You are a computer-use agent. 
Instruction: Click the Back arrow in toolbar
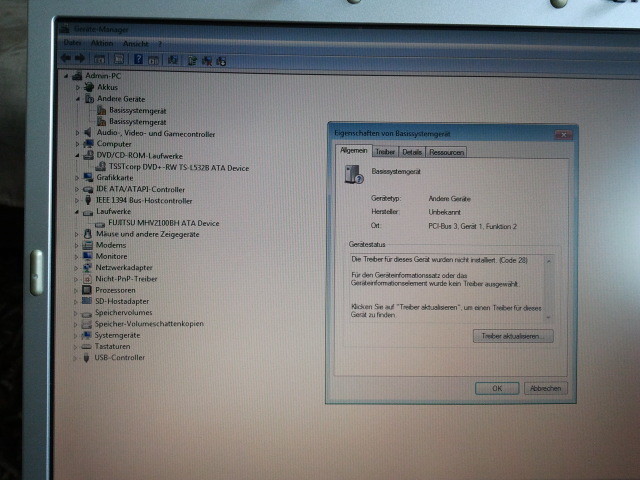point(66,58)
